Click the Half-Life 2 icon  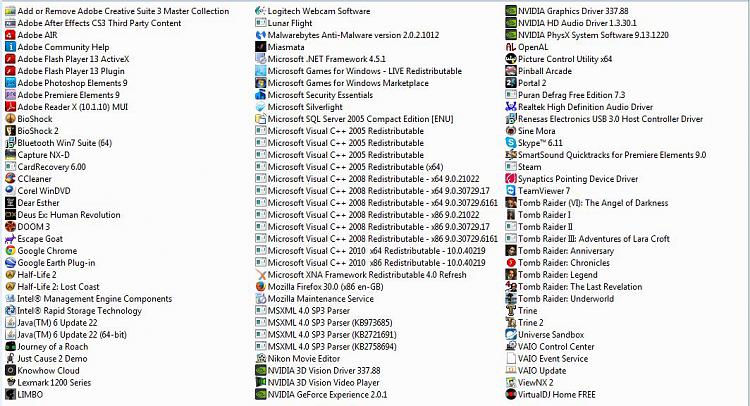click(10, 274)
